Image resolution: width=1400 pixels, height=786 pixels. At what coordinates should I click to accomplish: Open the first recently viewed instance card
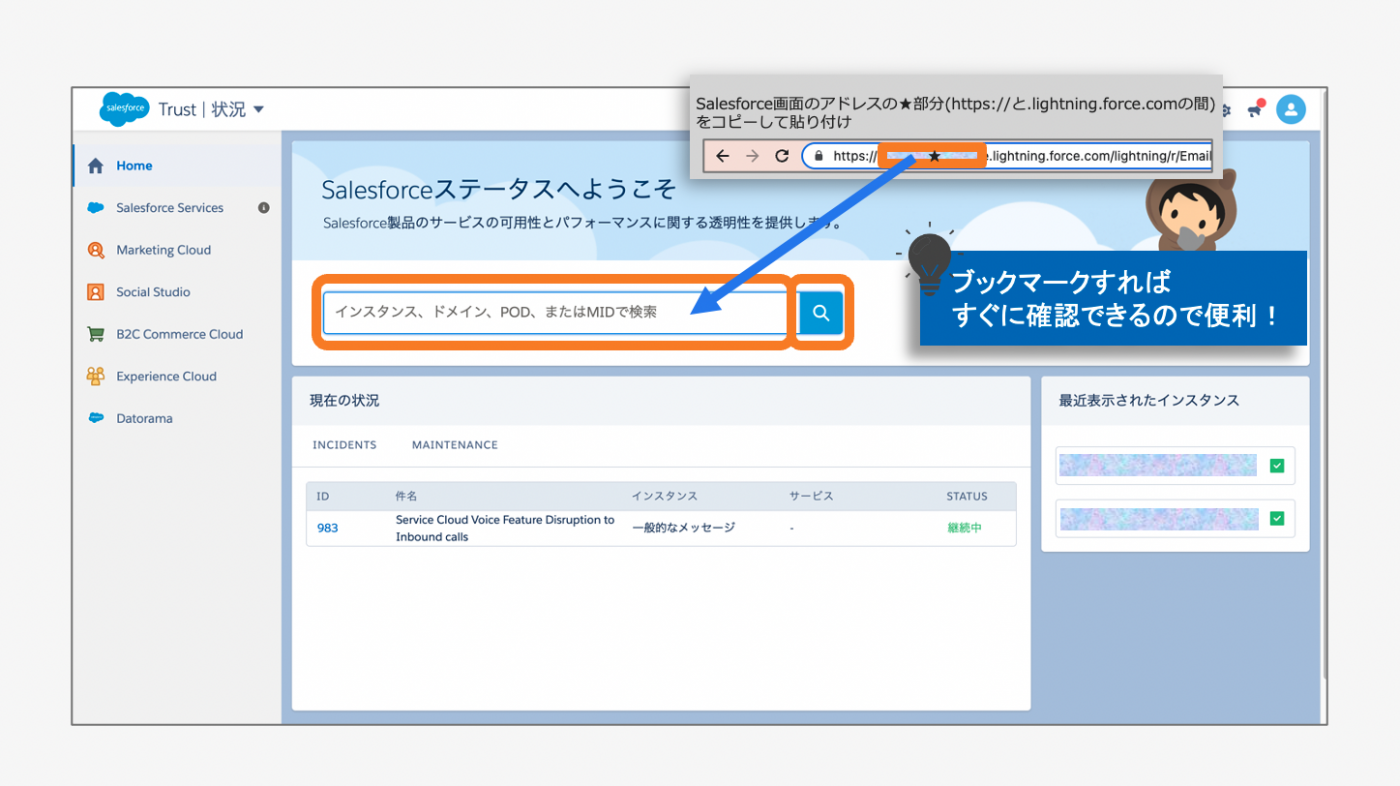tap(1176, 465)
